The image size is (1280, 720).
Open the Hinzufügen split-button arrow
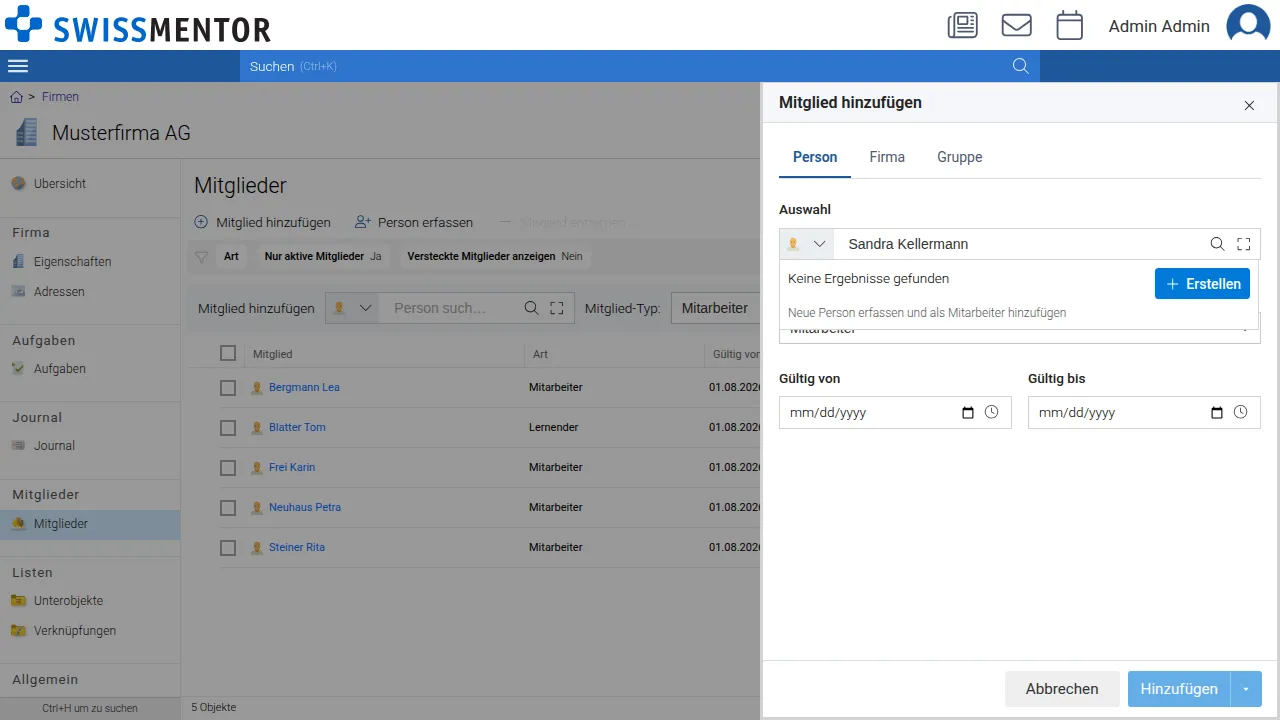pyautogui.click(x=1246, y=689)
